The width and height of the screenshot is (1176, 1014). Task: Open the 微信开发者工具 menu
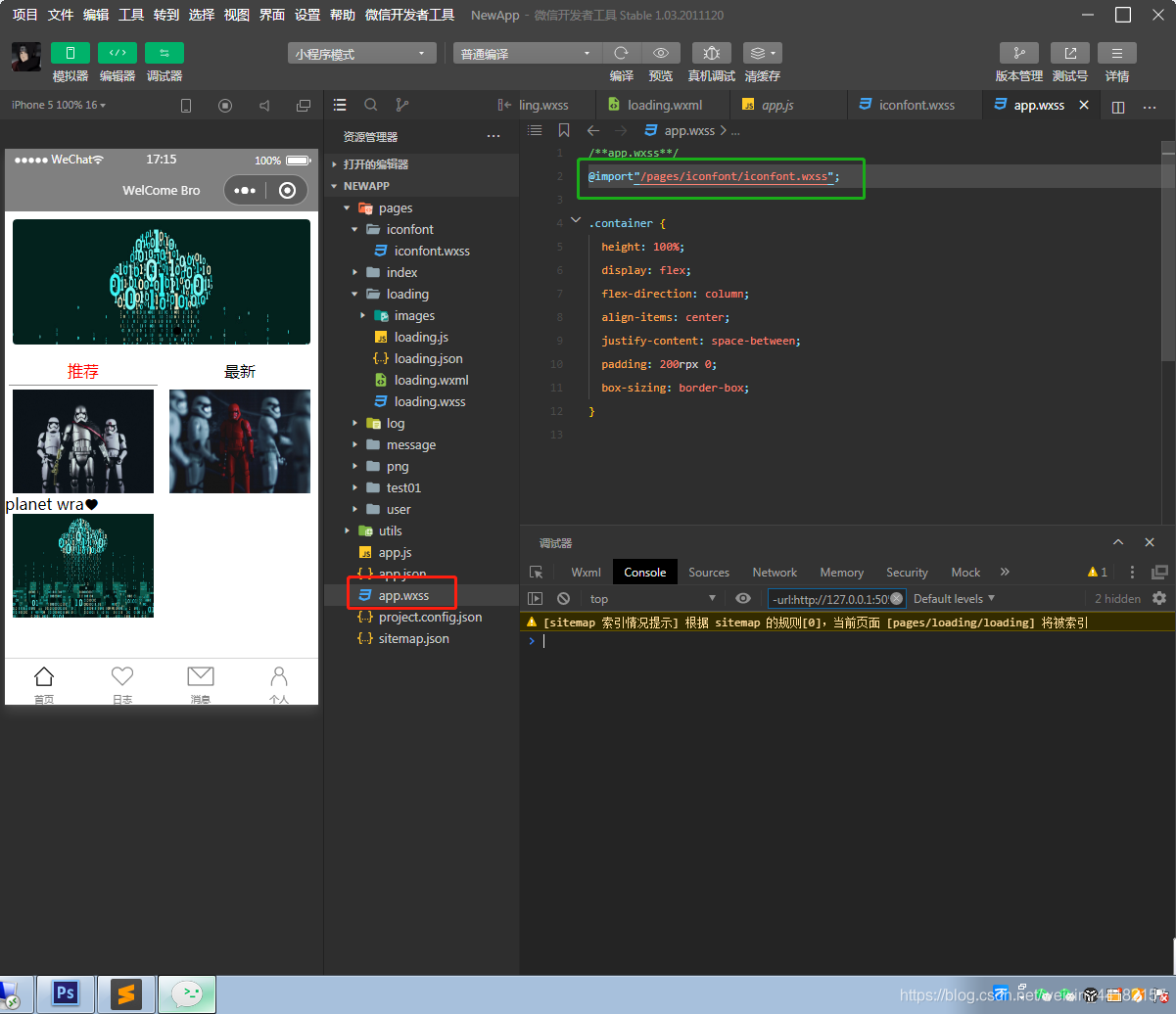pos(409,15)
